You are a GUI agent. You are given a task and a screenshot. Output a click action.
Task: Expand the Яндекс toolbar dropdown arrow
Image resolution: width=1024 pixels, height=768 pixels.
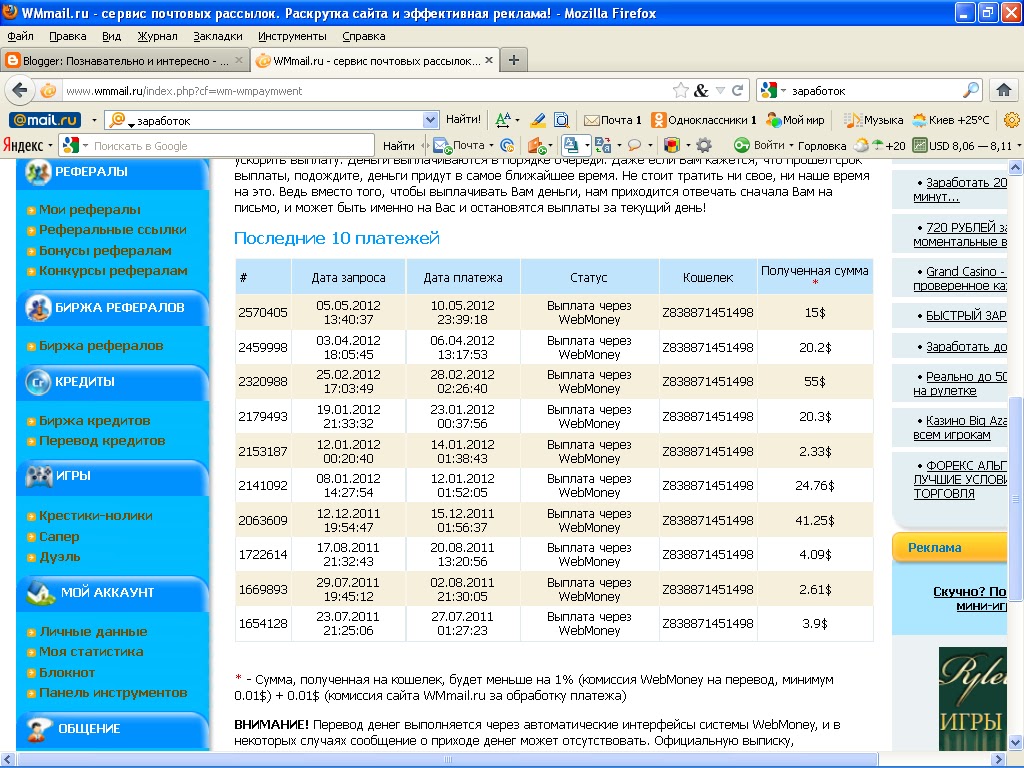50,146
